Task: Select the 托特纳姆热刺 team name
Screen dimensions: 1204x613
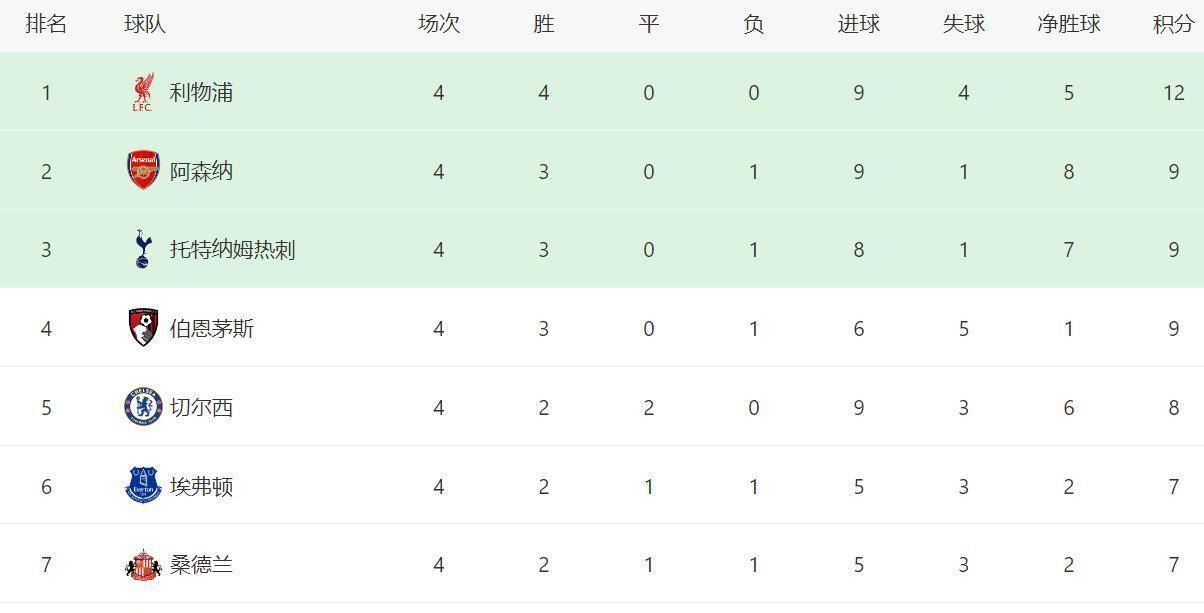Action: pyautogui.click(x=232, y=249)
